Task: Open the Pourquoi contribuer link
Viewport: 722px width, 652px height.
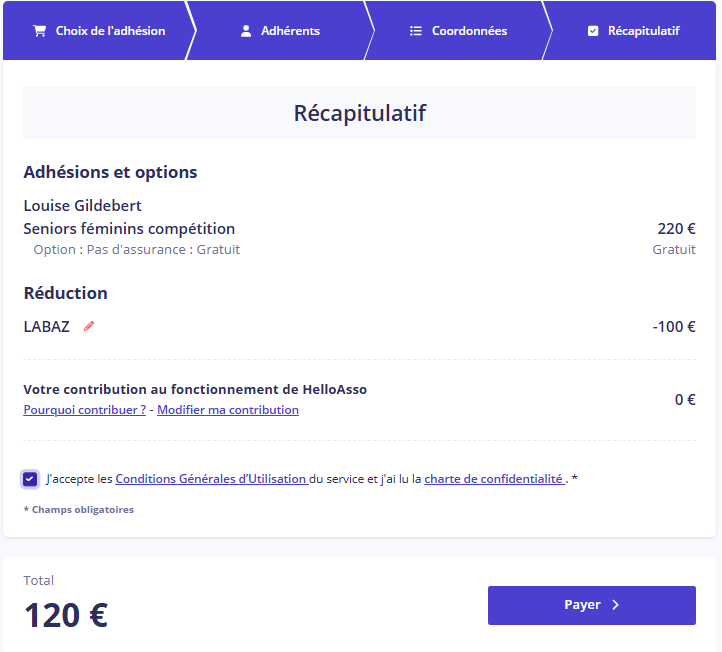Action: (x=85, y=410)
